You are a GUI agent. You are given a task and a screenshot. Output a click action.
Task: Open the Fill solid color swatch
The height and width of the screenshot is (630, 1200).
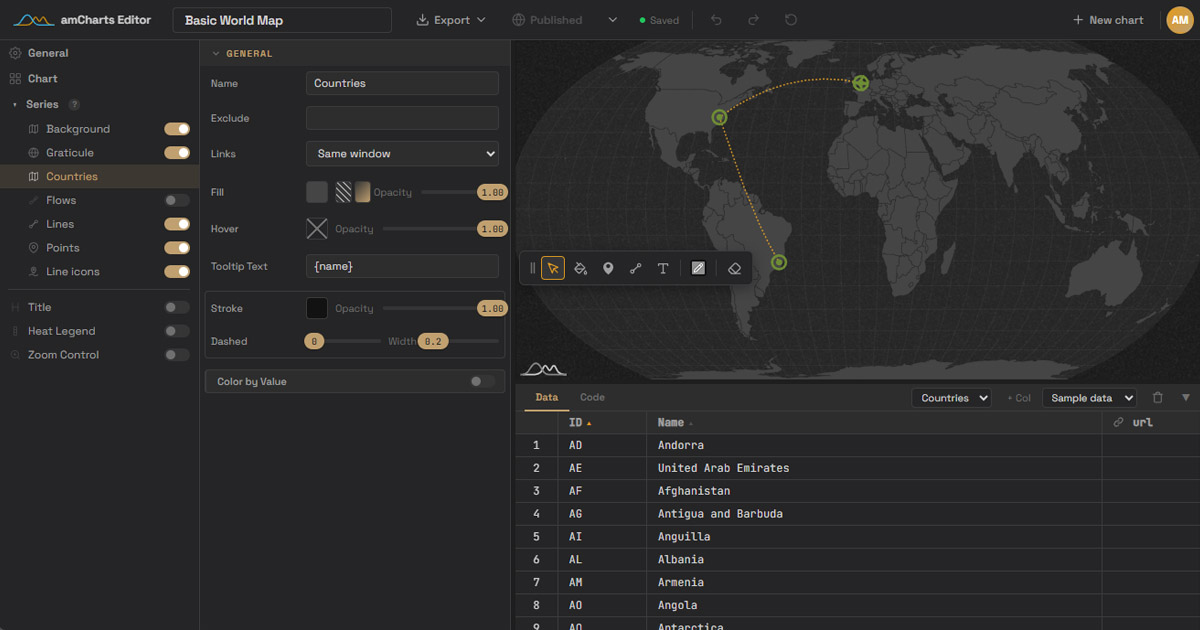coord(317,192)
